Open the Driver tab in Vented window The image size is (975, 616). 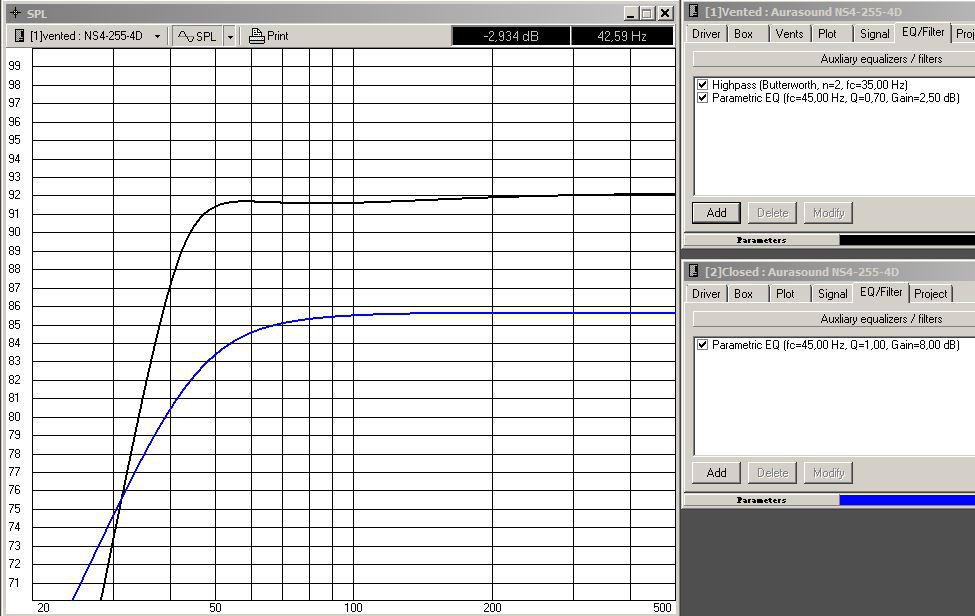point(706,33)
